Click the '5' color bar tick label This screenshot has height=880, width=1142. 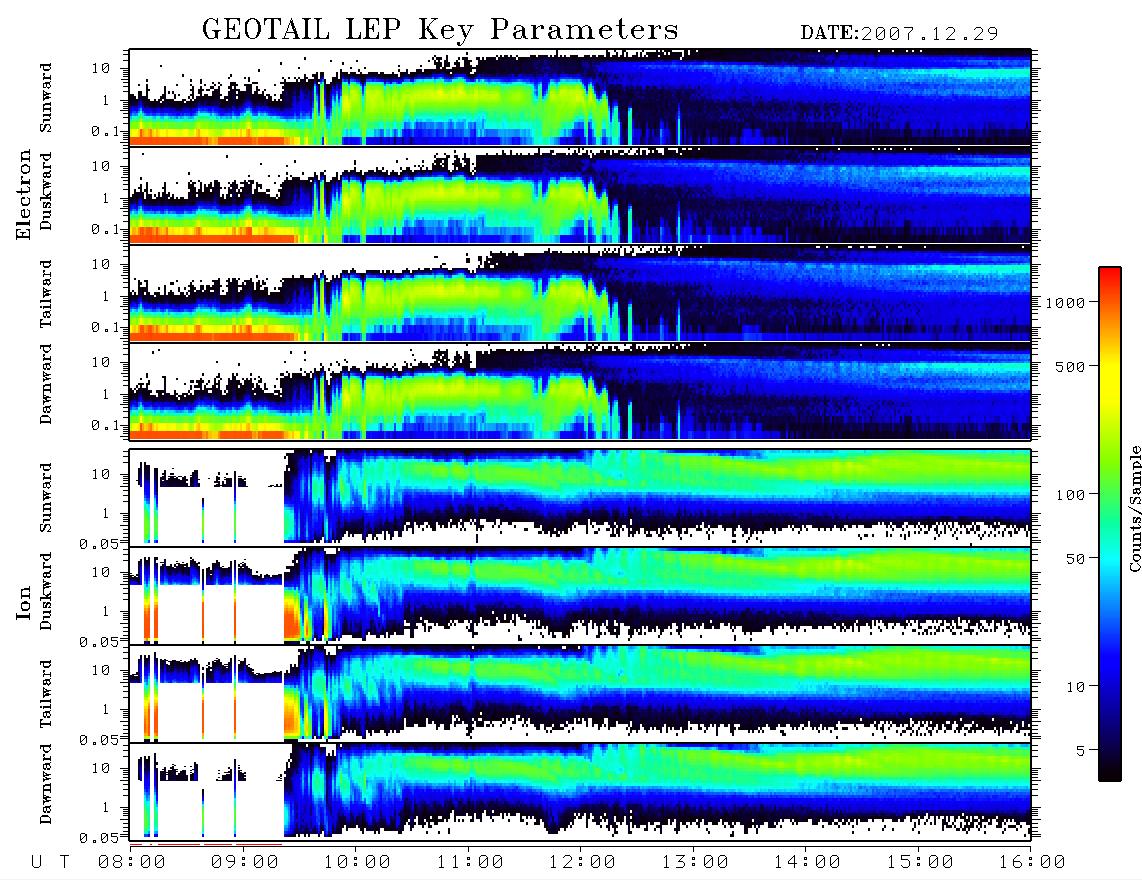(1080, 750)
